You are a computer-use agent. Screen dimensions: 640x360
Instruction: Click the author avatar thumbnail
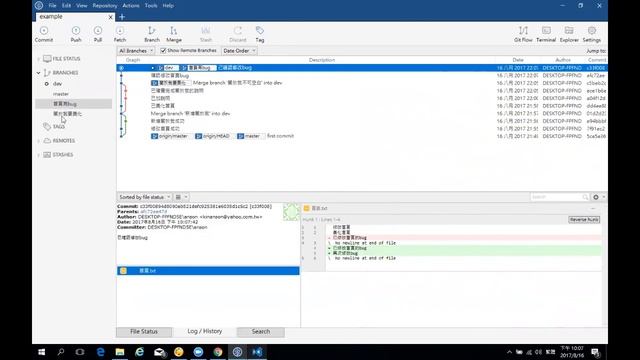click(x=291, y=212)
